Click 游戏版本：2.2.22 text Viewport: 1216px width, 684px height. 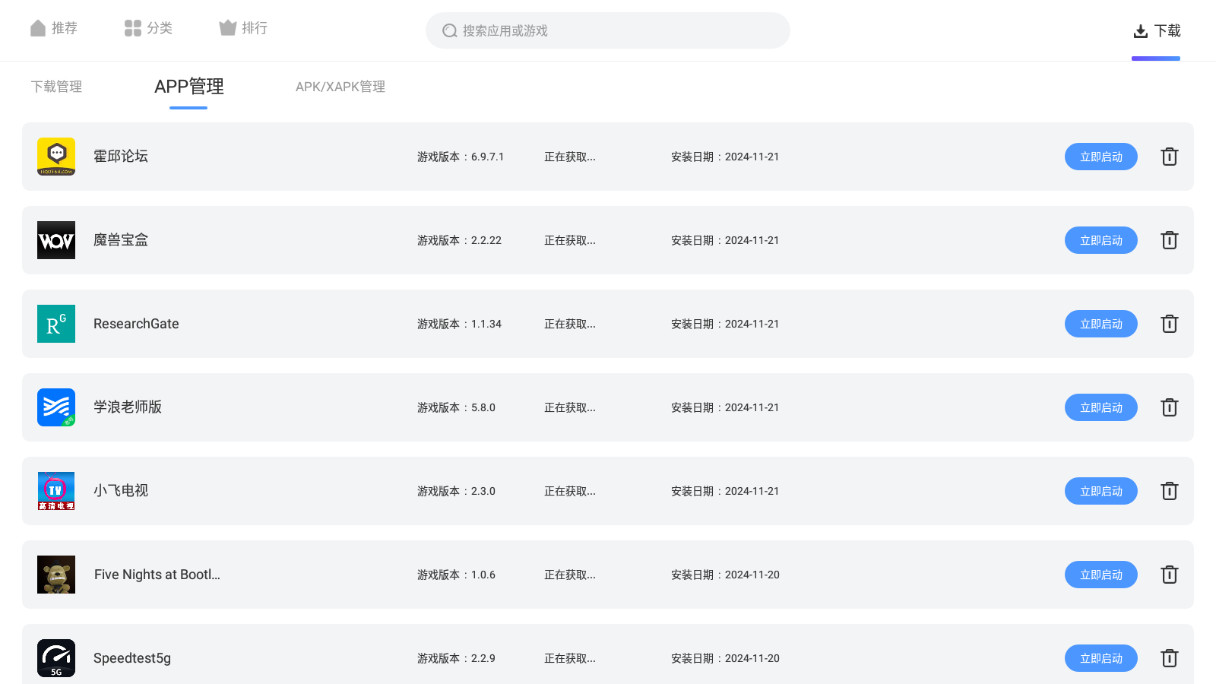[x=460, y=241]
